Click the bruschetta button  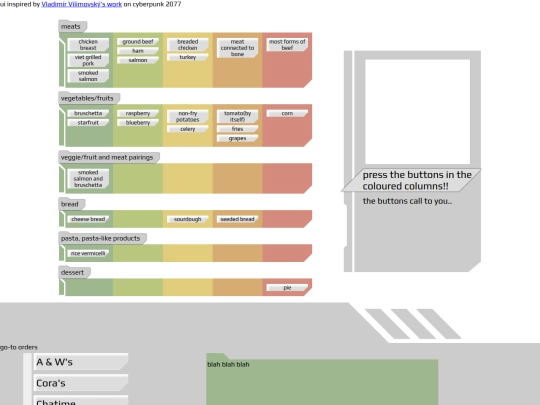(88, 113)
